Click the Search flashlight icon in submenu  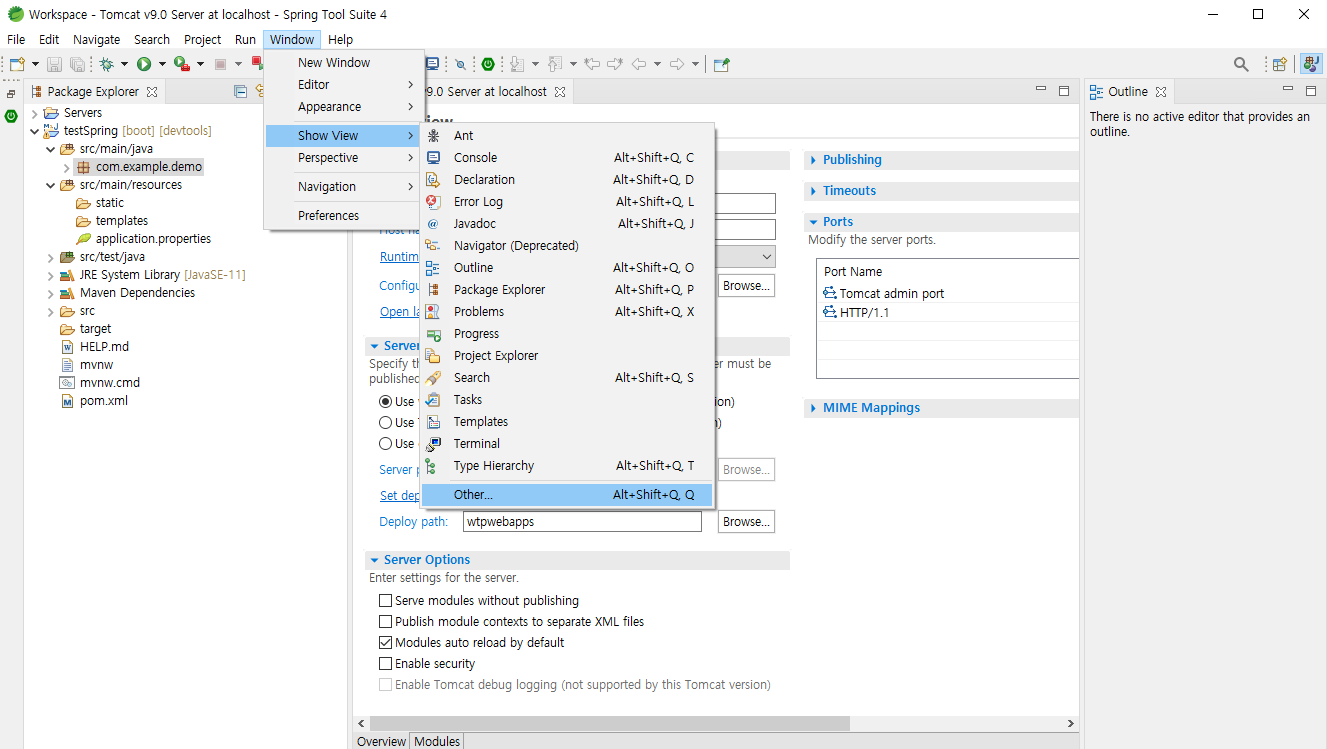point(433,377)
